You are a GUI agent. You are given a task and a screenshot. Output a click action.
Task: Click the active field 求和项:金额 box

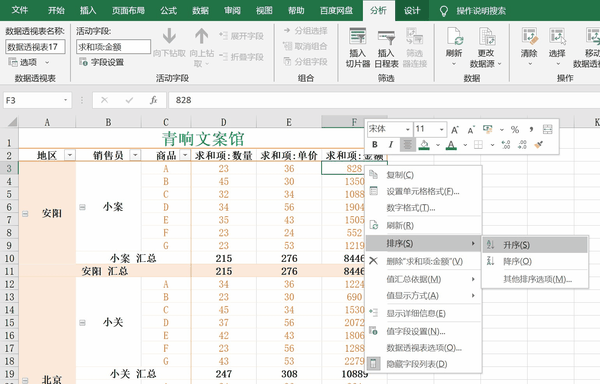(x=113, y=47)
